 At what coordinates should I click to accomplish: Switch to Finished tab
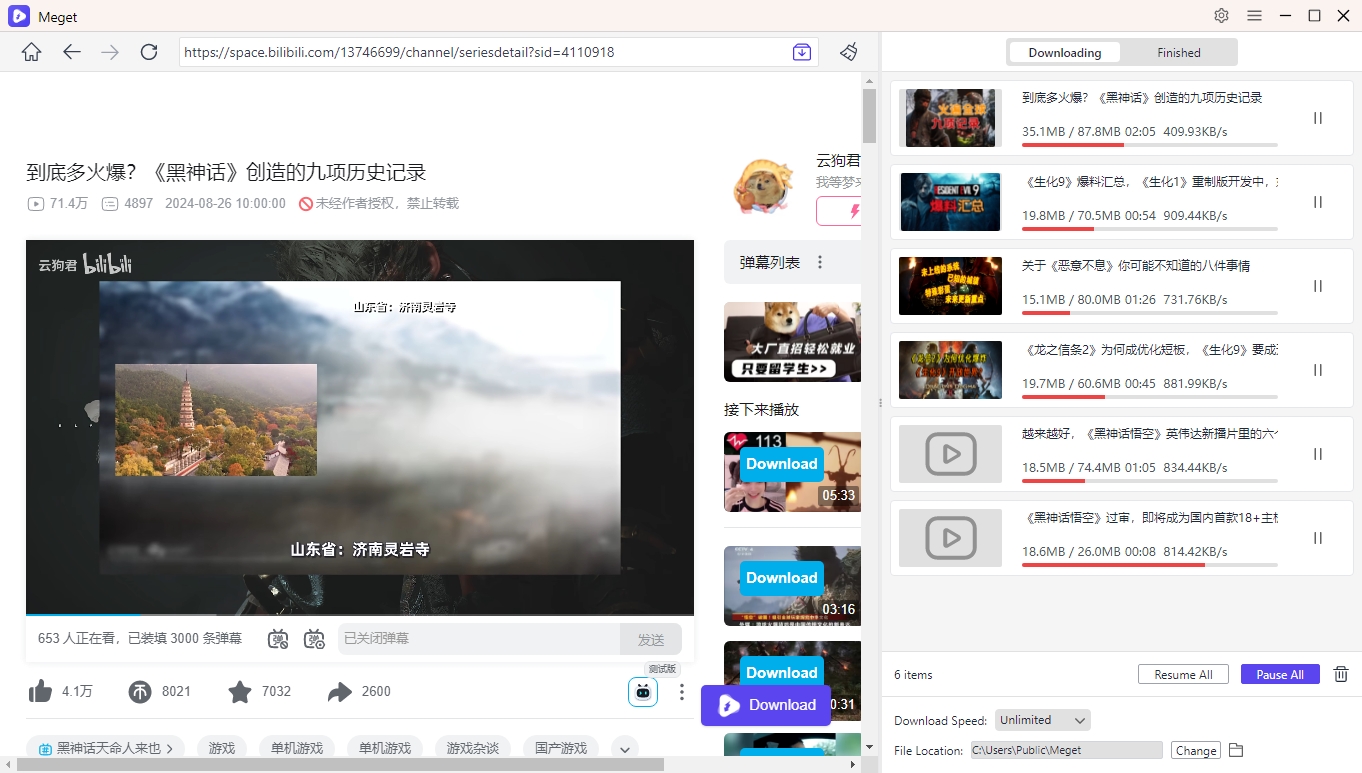(1179, 52)
